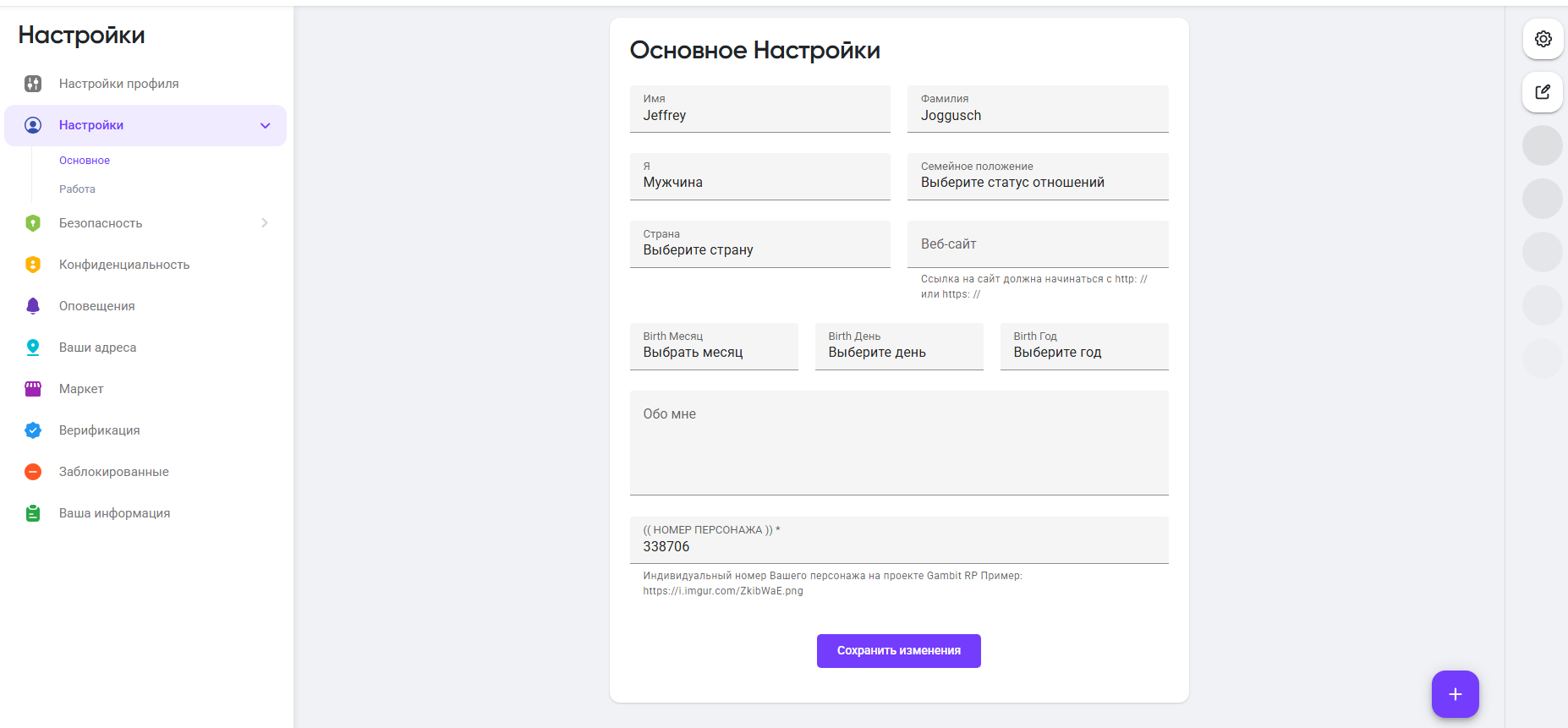
Task: Collapse the Настройки section chevron
Action: (265, 126)
